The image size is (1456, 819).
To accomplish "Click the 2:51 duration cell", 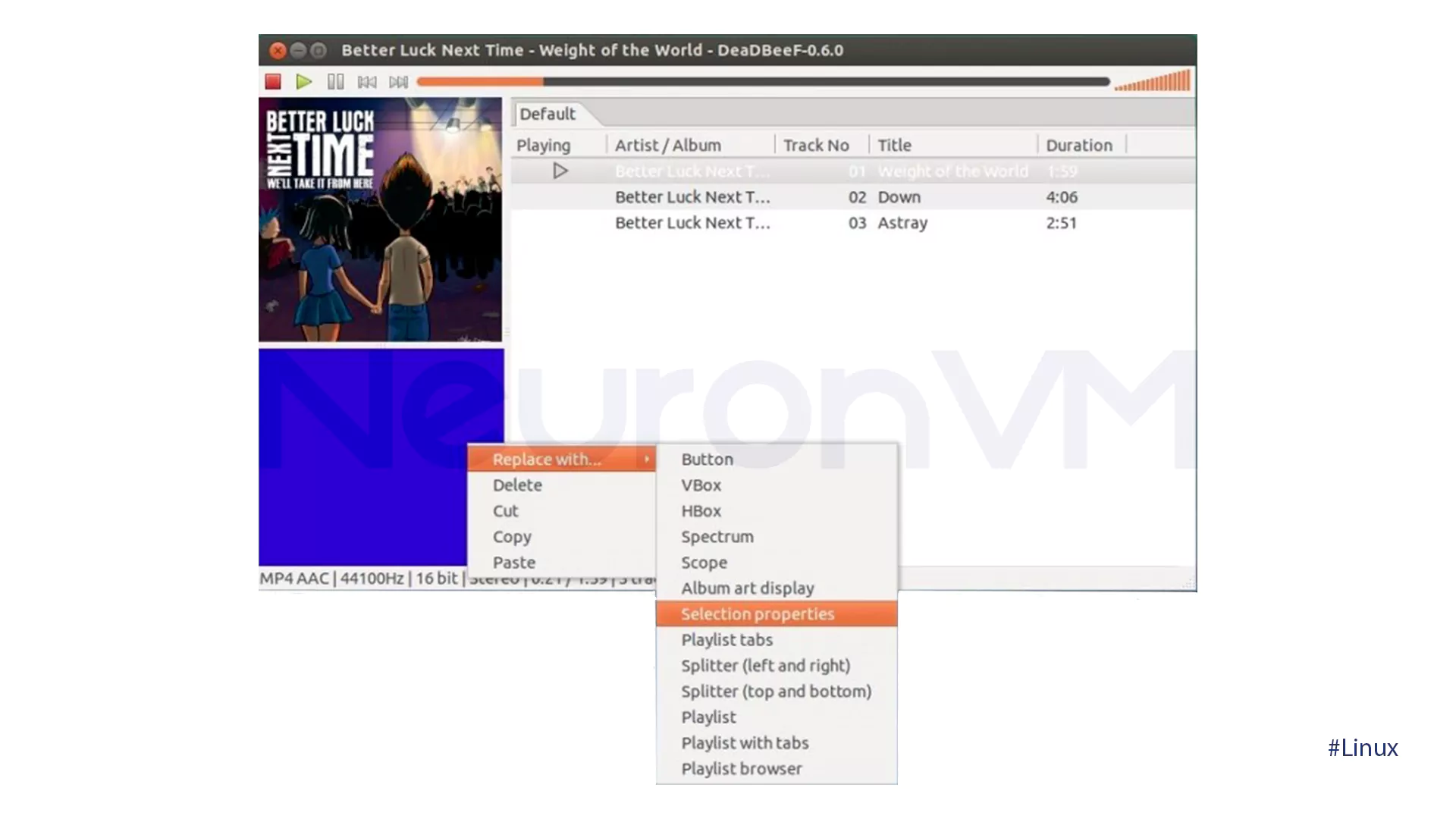I will pos(1062,223).
